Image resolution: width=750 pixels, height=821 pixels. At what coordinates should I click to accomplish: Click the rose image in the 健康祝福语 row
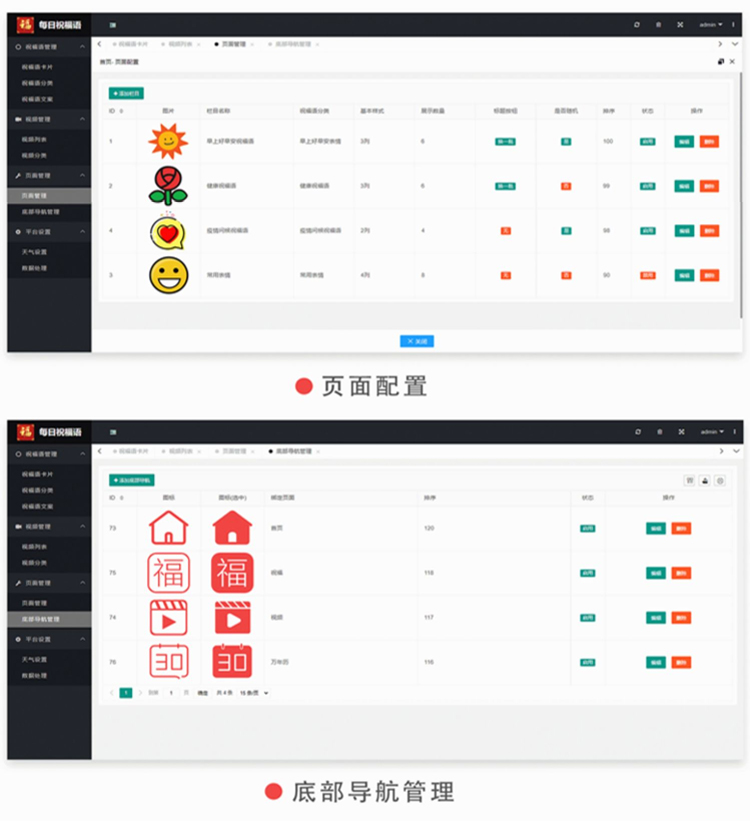pos(167,186)
